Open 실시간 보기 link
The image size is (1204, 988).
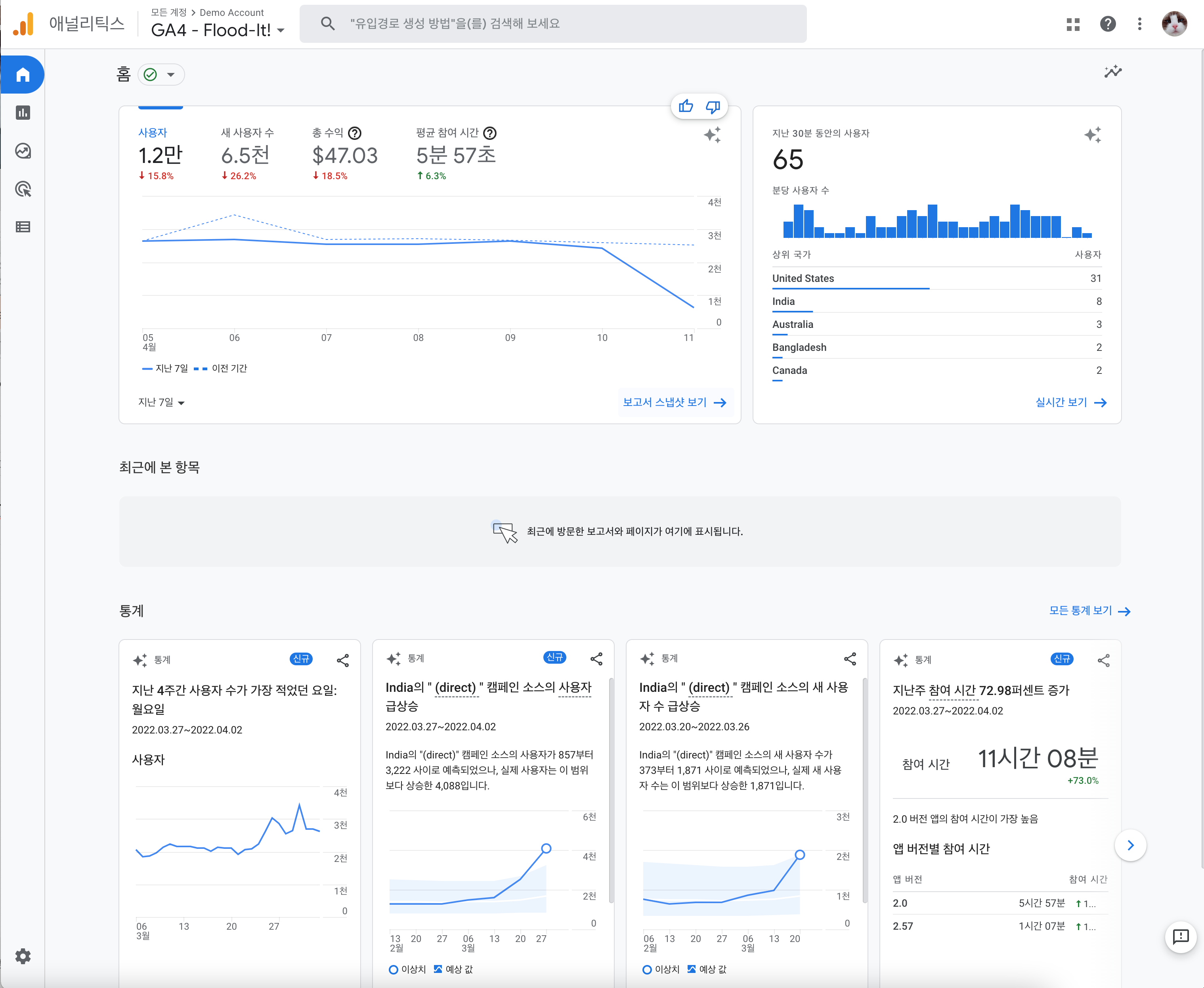1071,402
